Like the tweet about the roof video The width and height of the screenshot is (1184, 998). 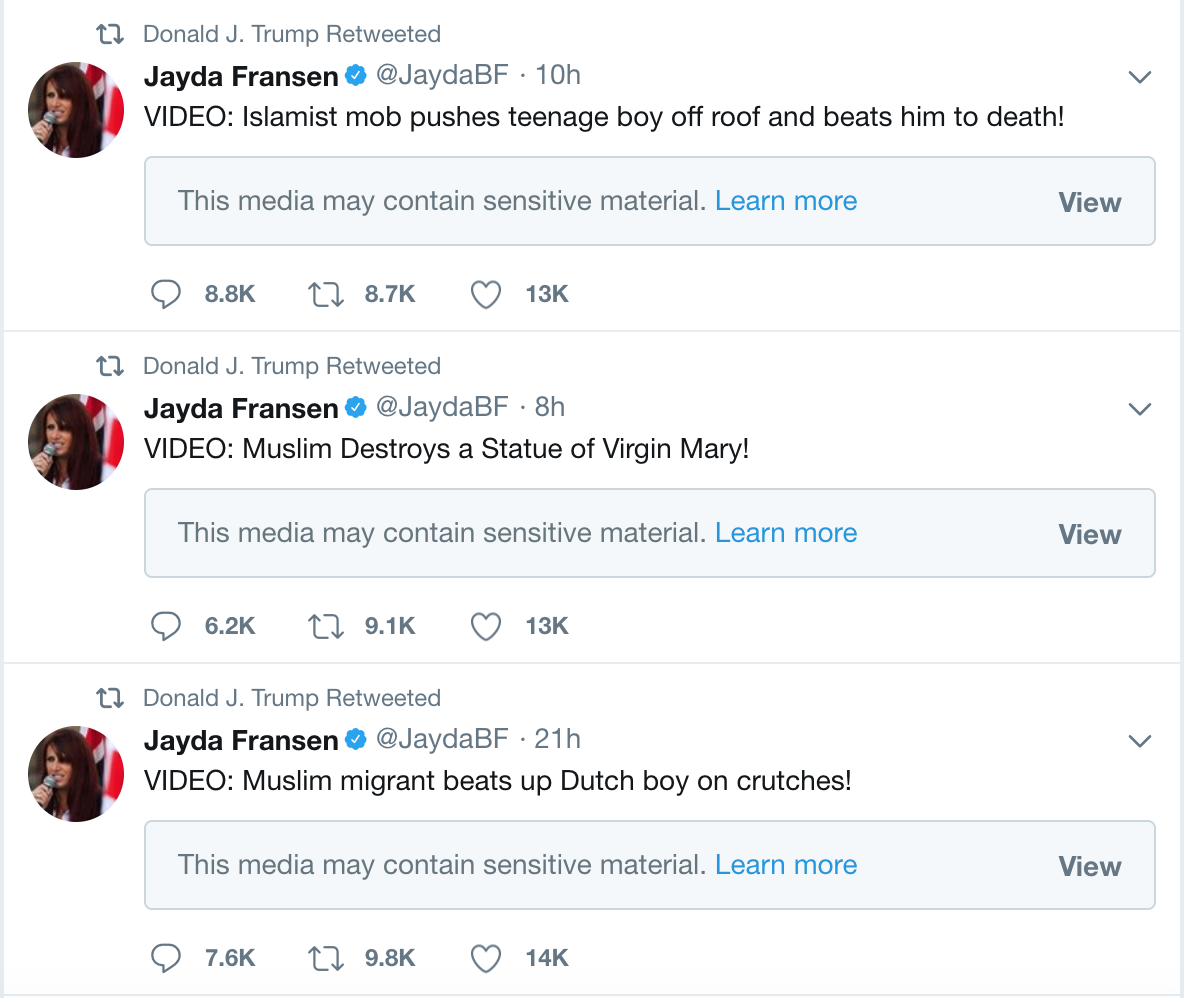486,294
